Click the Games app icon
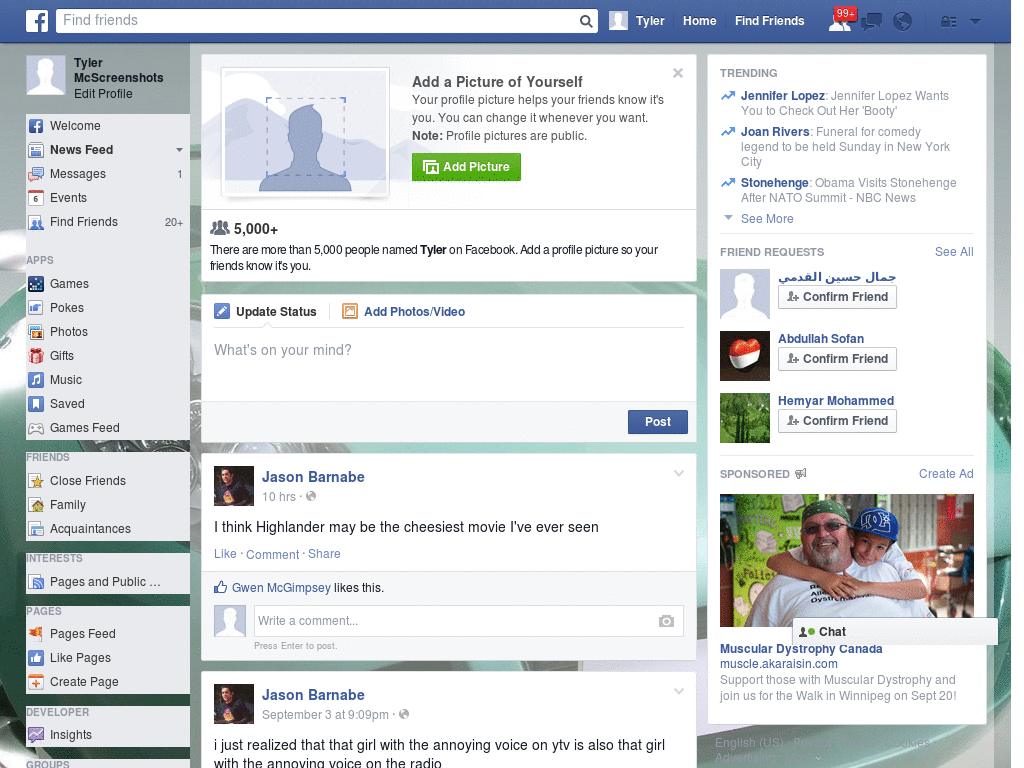Viewport: 1024px width, 768px height. coord(36,284)
